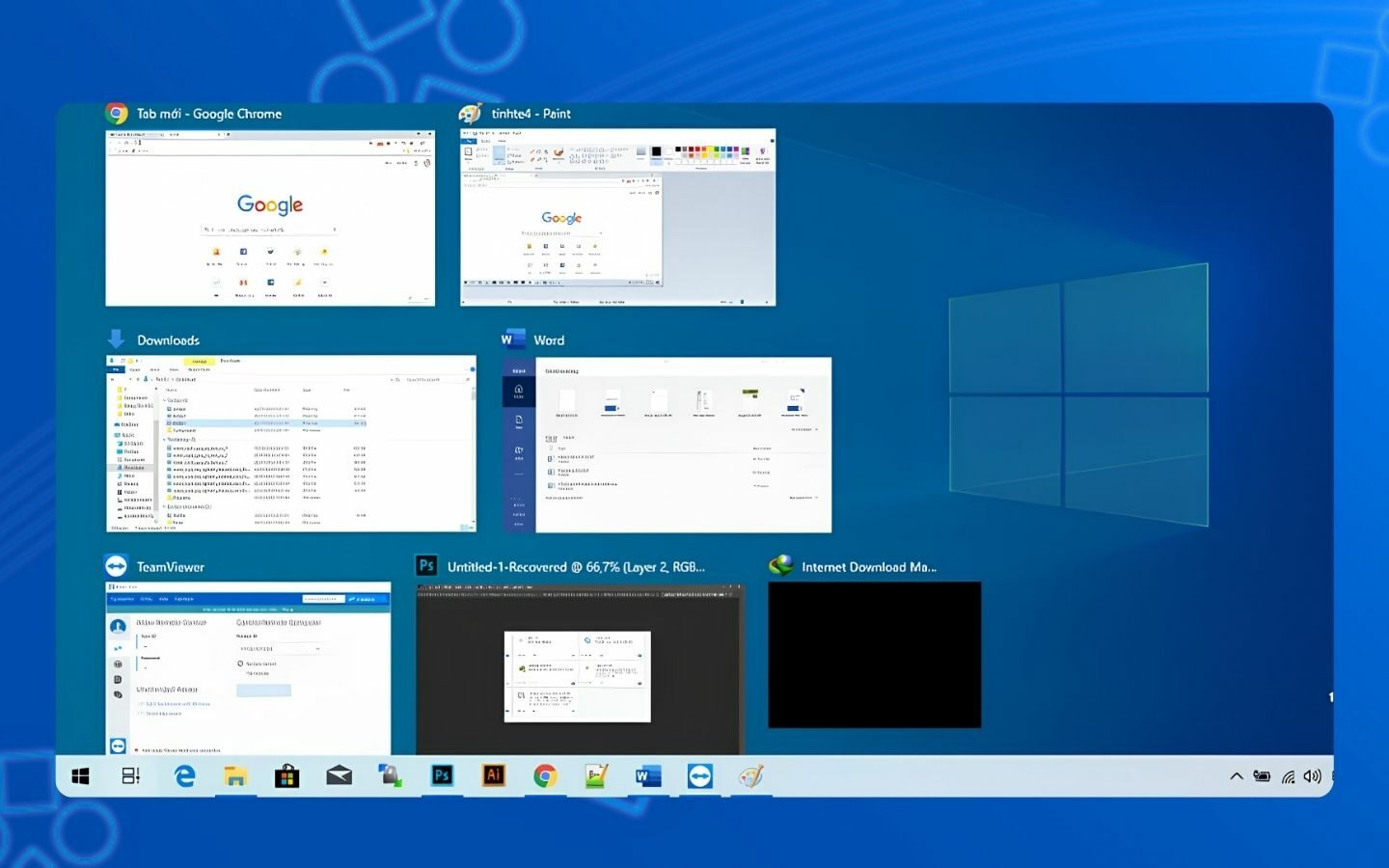
Task: Click the IDM globe icon beside its title
Action: point(780,566)
